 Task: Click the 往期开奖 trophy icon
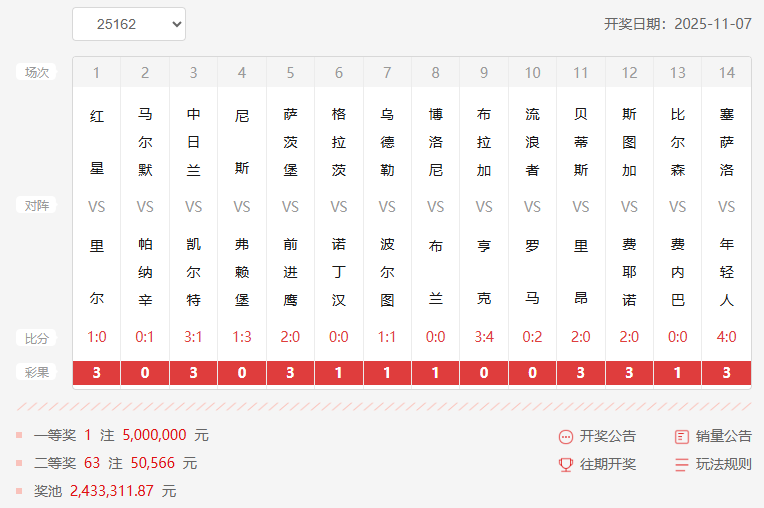(566, 465)
